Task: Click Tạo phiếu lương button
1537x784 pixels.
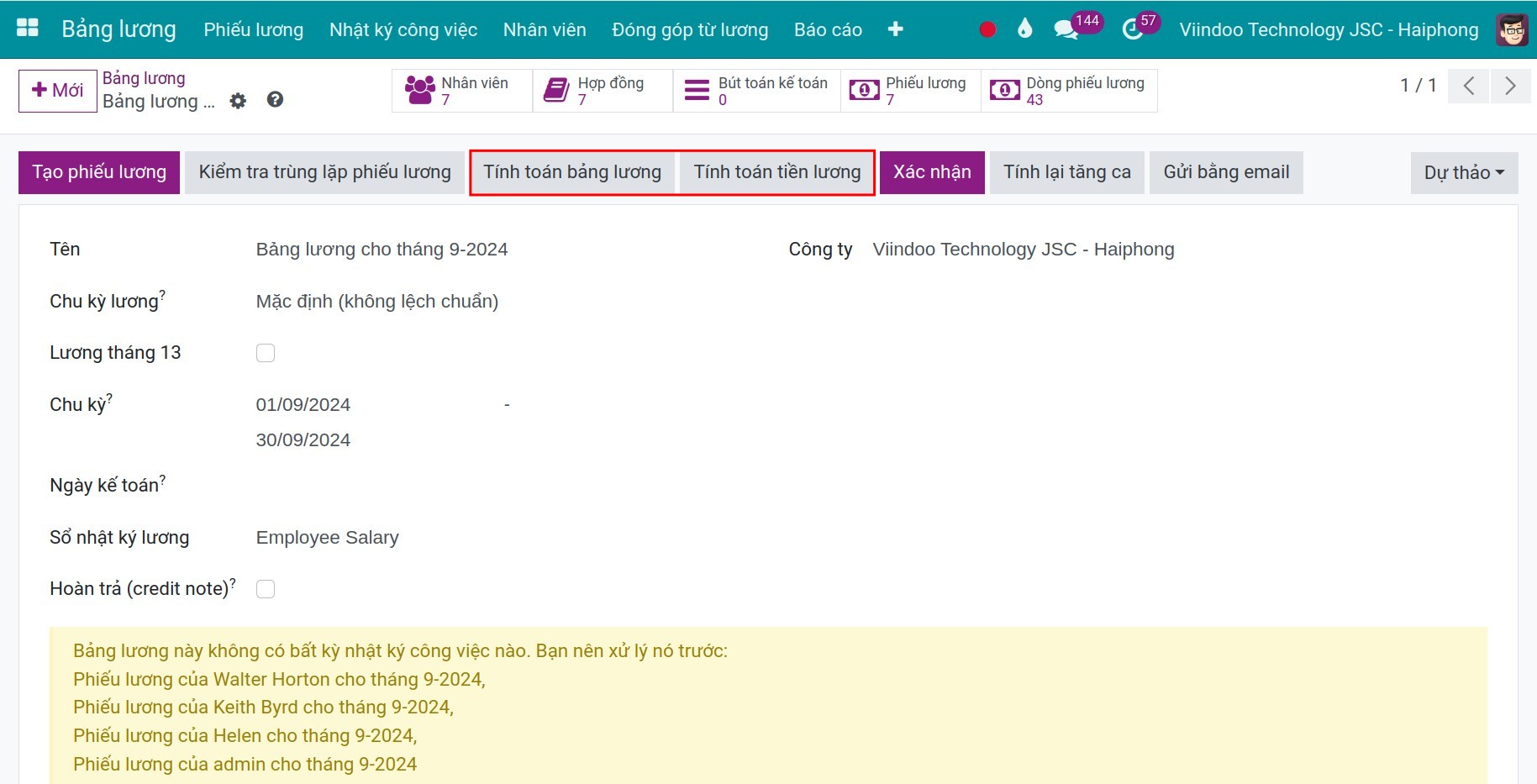Action: (99, 172)
